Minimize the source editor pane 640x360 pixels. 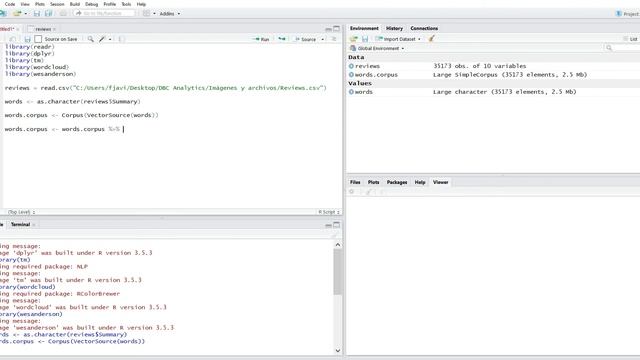(328, 29)
